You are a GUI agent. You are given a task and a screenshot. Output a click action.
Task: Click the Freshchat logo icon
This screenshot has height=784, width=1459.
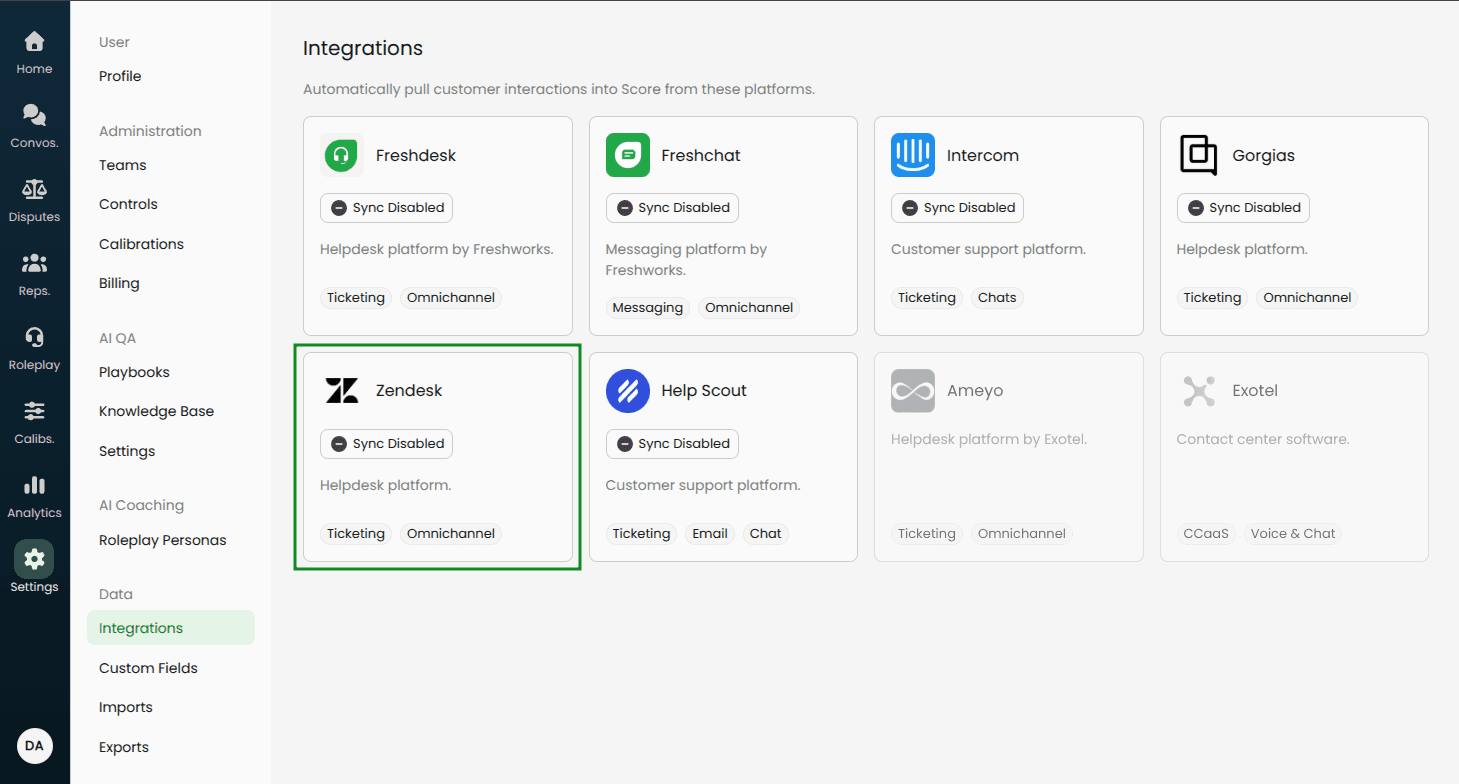(x=628, y=155)
